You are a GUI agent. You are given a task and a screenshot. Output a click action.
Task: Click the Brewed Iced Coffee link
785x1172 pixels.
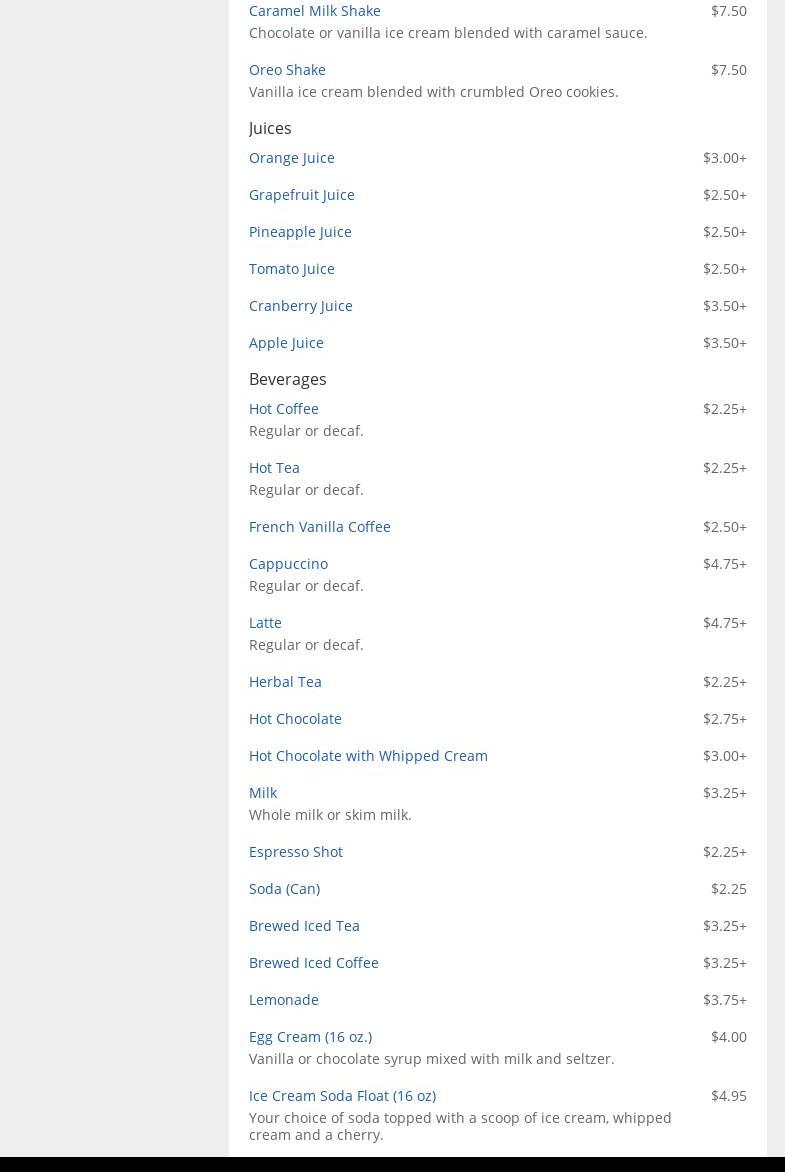[x=313, y=963]
